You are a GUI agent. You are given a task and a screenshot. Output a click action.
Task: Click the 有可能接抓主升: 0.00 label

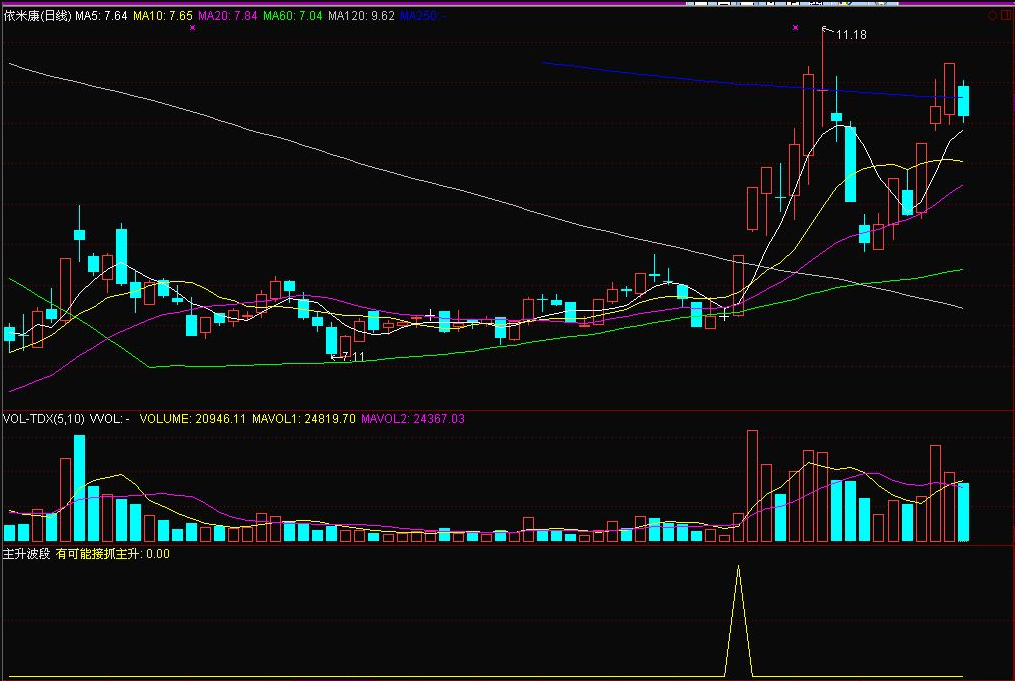tap(113, 554)
